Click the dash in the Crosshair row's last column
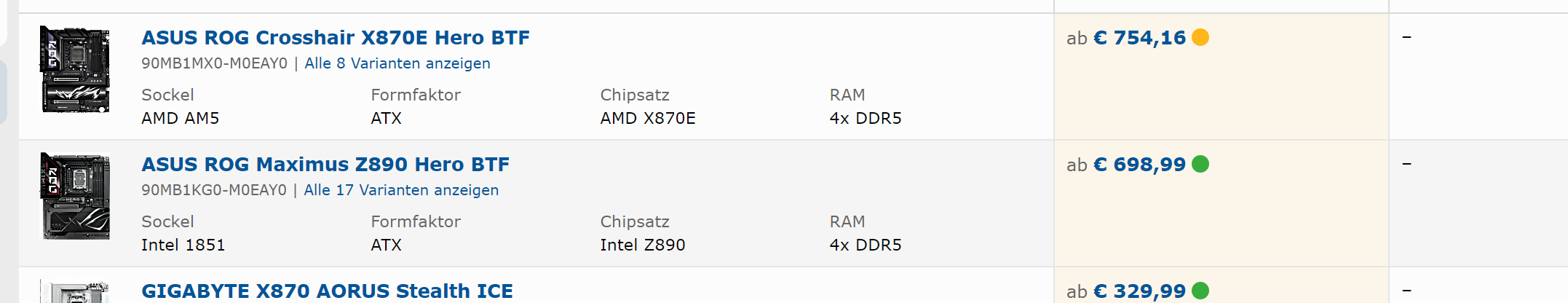Screen dimensions: 1568x303 [1407, 37]
